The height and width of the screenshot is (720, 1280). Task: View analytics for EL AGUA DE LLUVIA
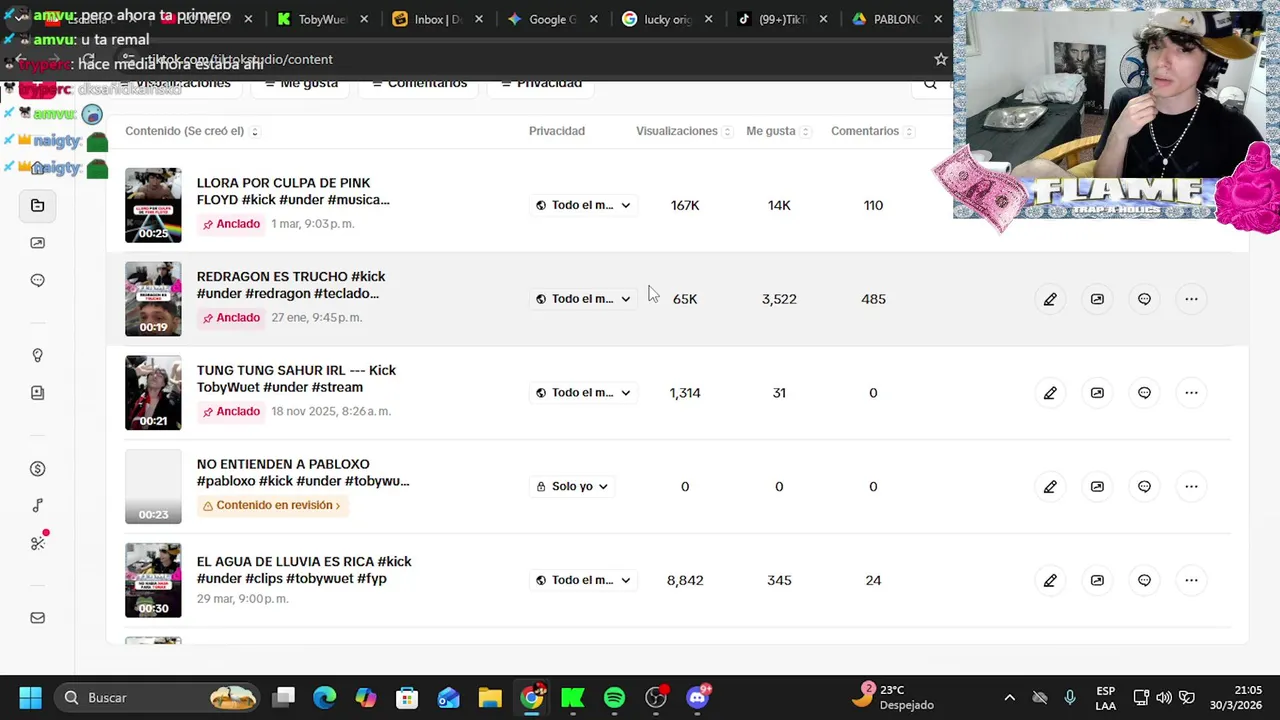pyautogui.click(x=1097, y=580)
